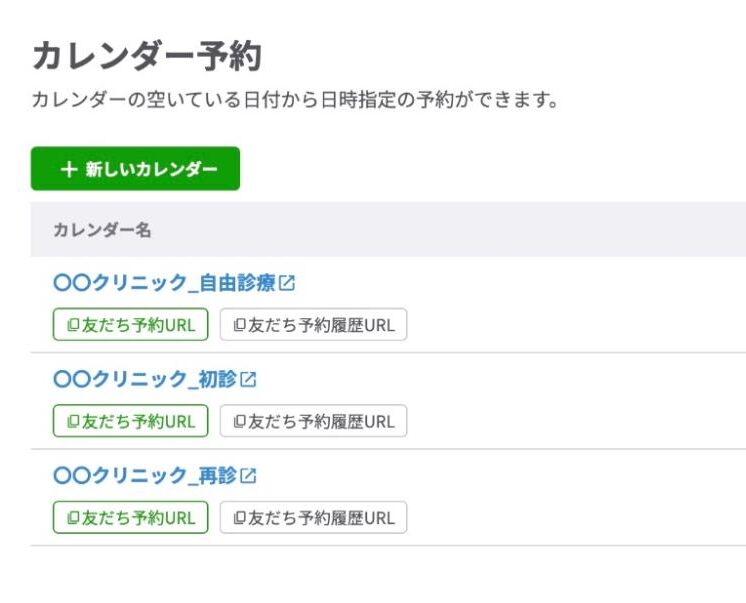Click copy icon in 初診 友だち予約履歴URL button
This screenshot has height=603, width=746.
238,421
